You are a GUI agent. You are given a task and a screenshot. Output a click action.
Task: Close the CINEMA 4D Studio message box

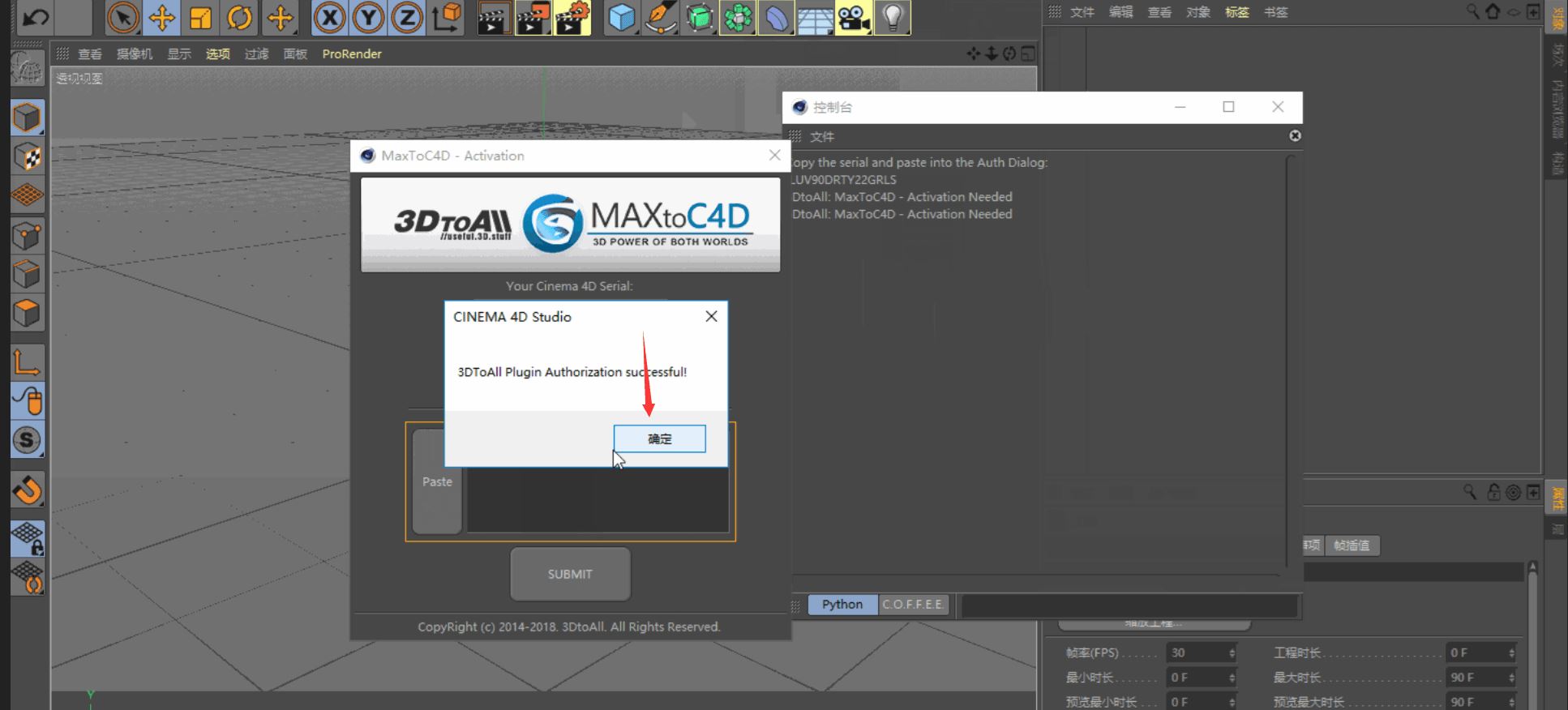click(x=711, y=316)
